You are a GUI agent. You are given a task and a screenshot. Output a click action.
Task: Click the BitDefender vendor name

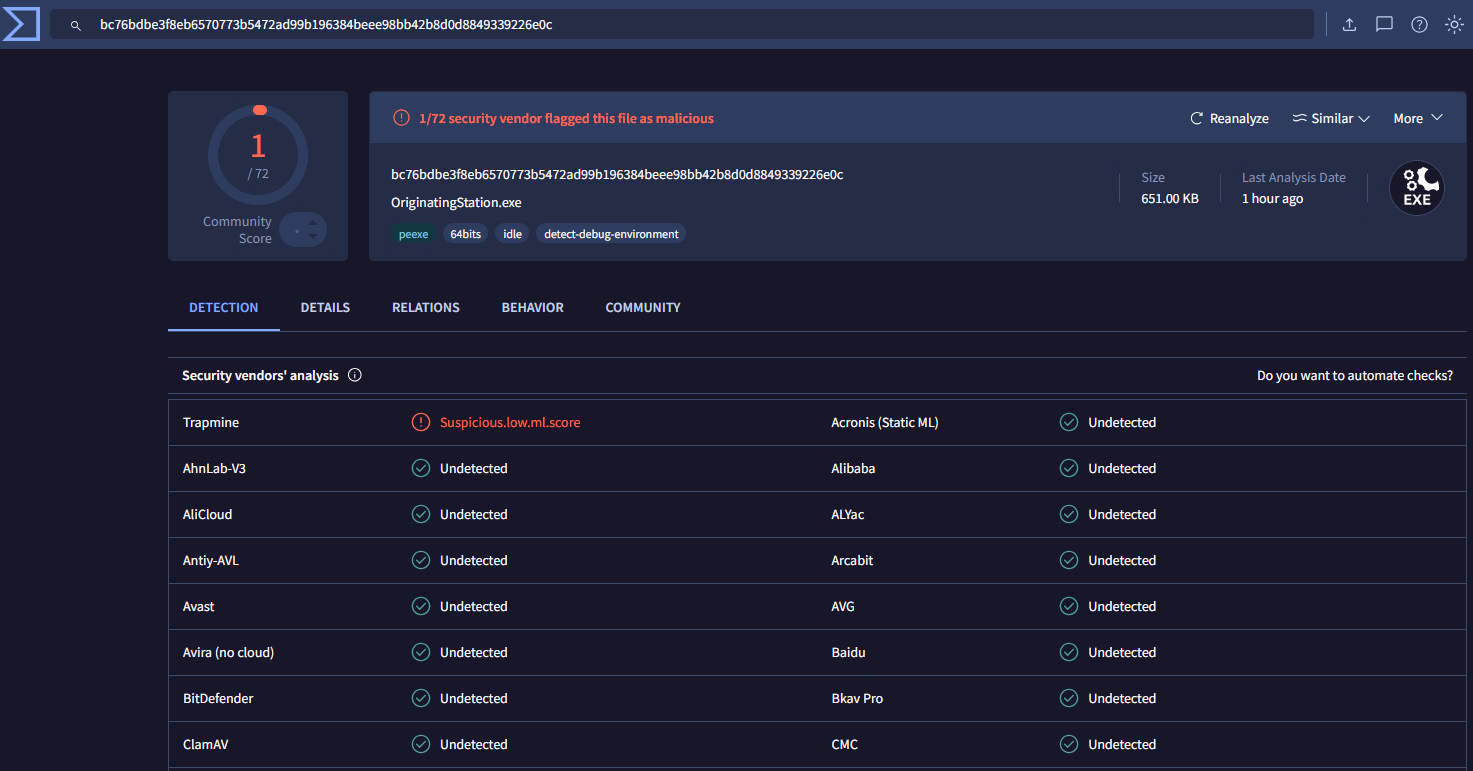pyautogui.click(x=218, y=698)
